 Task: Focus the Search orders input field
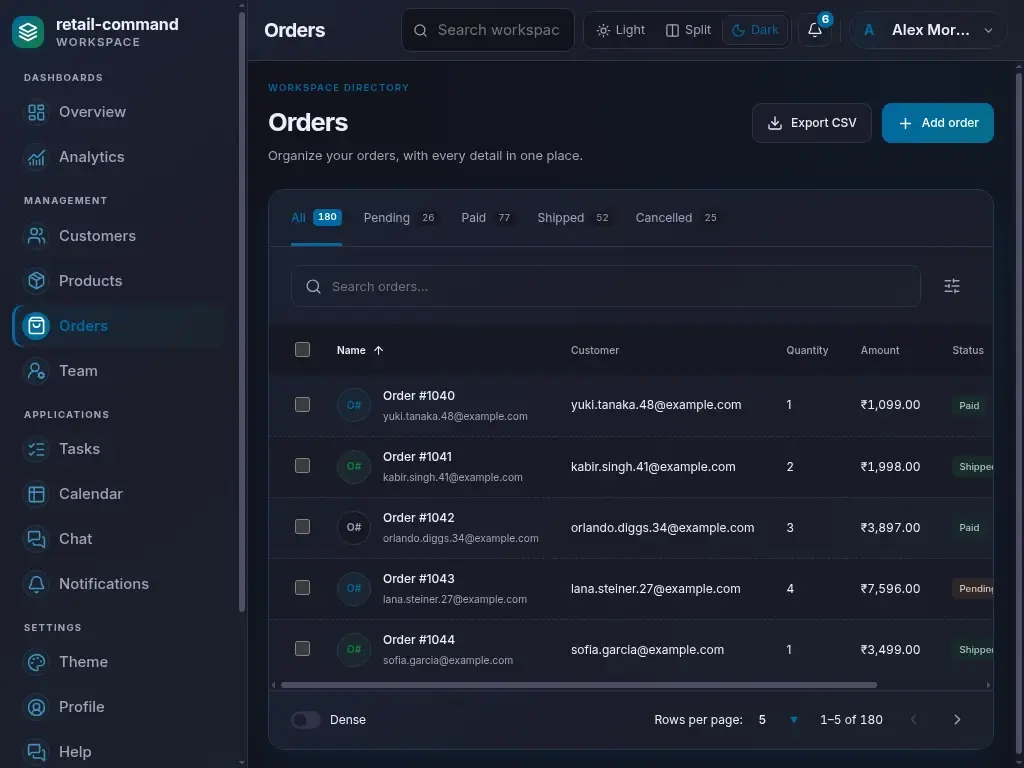[x=606, y=286]
